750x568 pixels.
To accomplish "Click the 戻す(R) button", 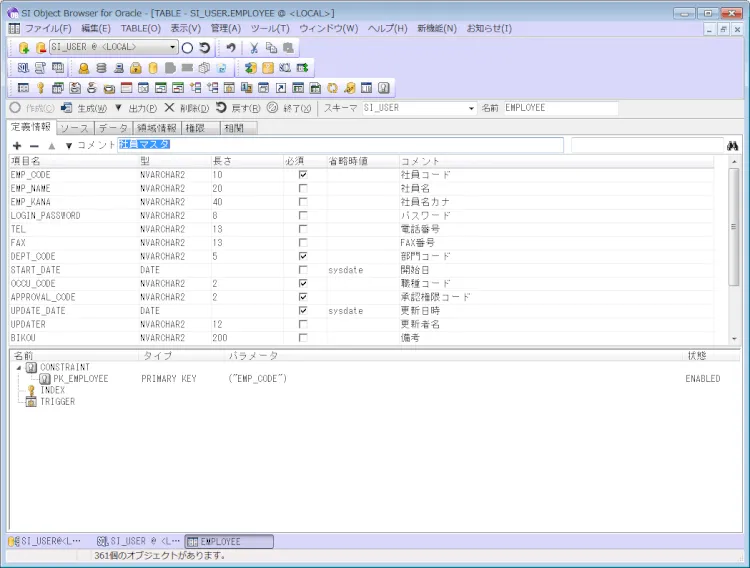I will (238, 108).
